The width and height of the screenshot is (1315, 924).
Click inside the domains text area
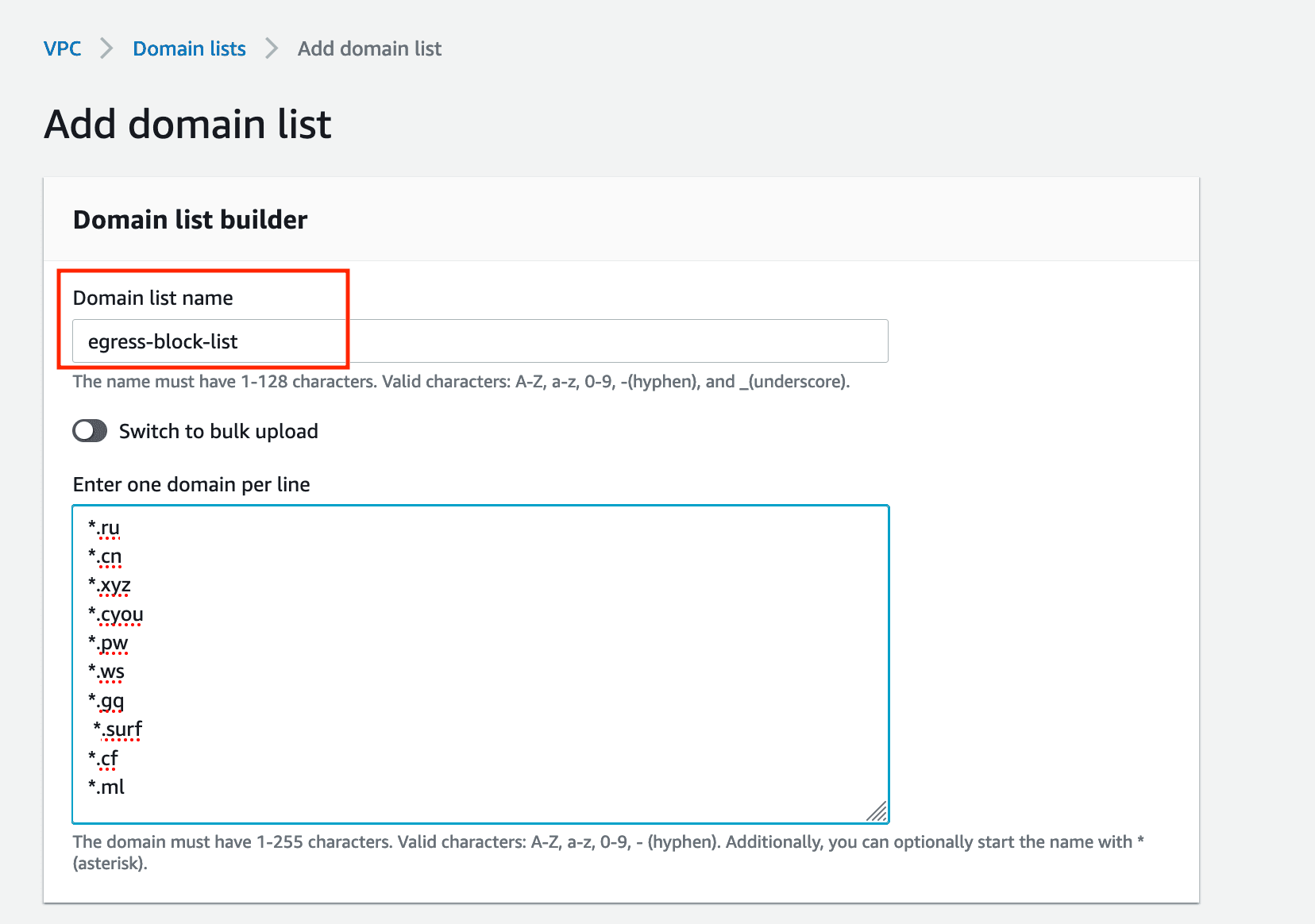click(480, 664)
